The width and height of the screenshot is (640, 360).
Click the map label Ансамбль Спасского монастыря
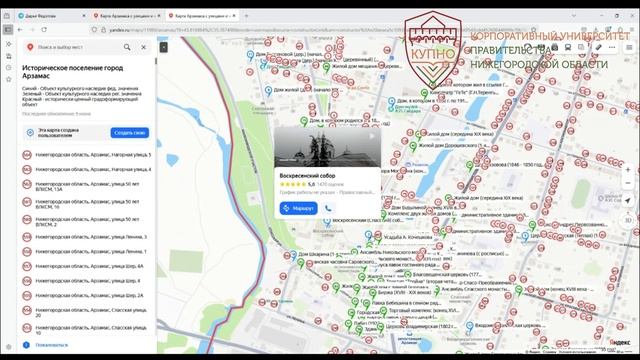(x=476, y=289)
